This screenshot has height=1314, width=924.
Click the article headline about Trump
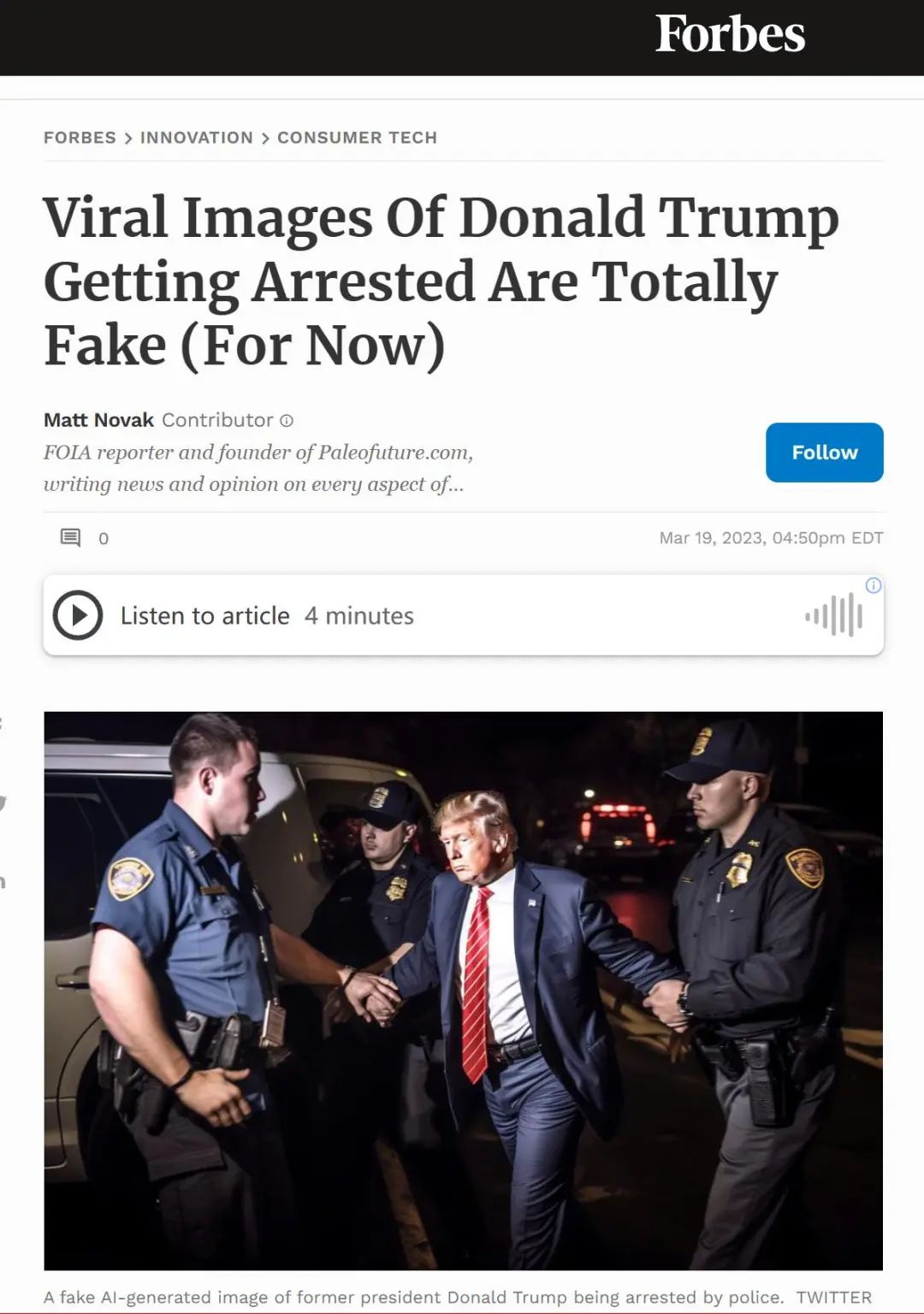click(x=441, y=281)
